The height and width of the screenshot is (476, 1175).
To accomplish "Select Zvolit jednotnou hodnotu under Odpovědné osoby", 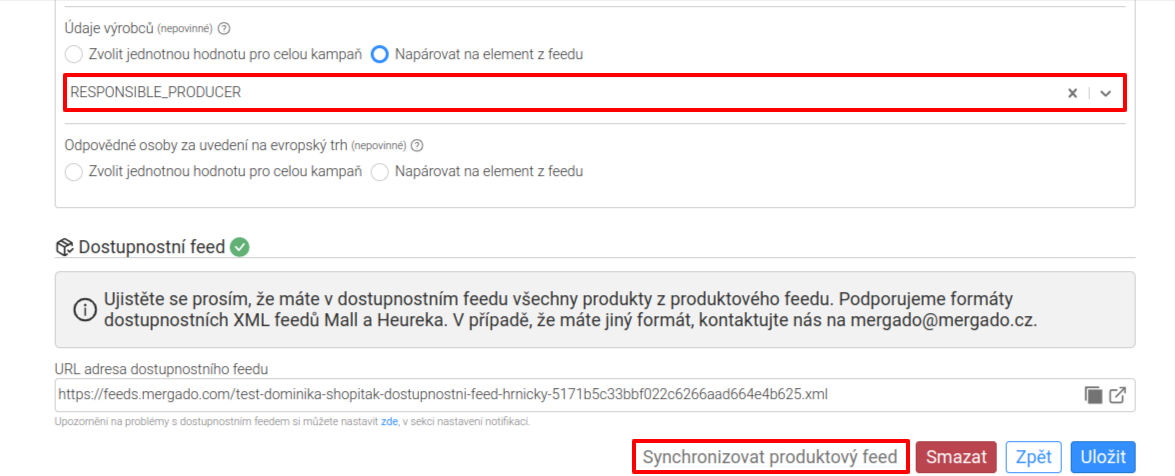I will pyautogui.click(x=73, y=172).
